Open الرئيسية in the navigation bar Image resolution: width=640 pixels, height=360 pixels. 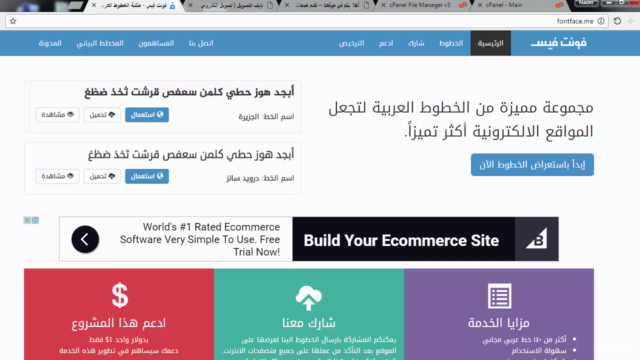click(491, 43)
